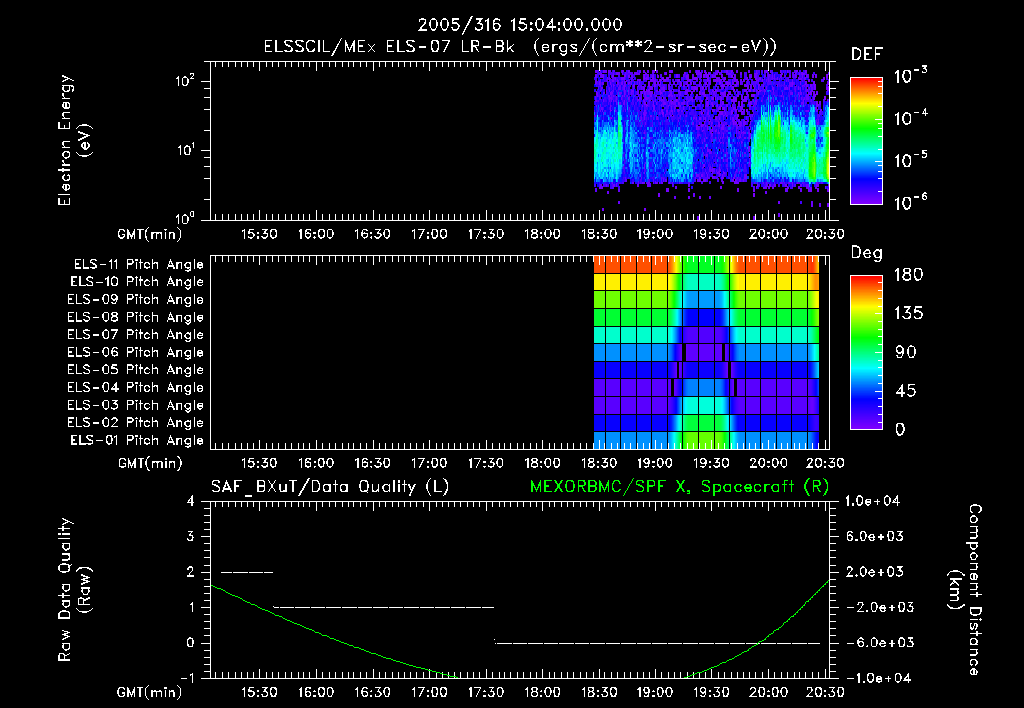This screenshot has height=708, width=1024.
Task: Click the ELS-06 Pitch Angle row label
Action: tap(136, 353)
